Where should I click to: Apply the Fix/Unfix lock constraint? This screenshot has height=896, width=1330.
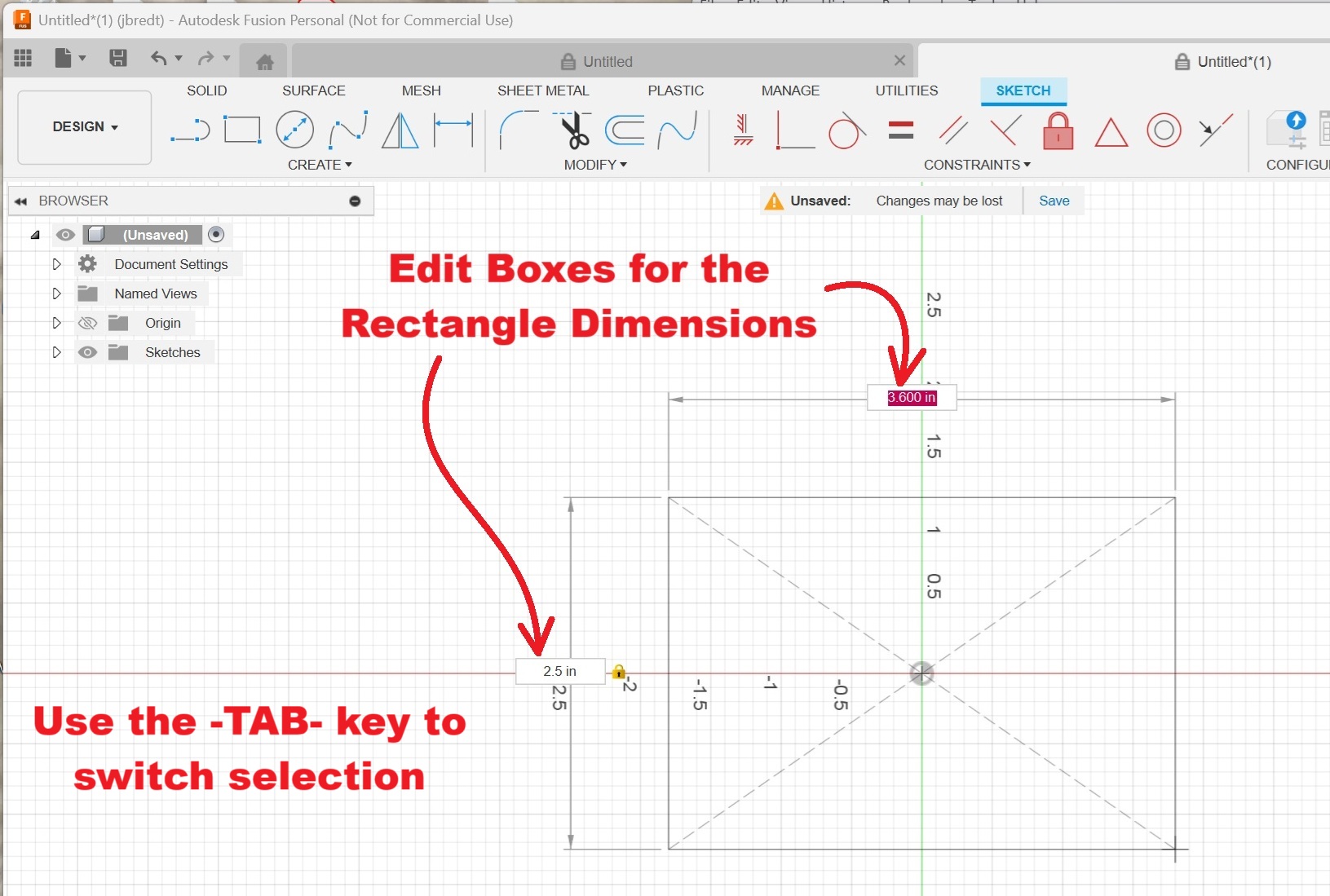coord(1058,130)
